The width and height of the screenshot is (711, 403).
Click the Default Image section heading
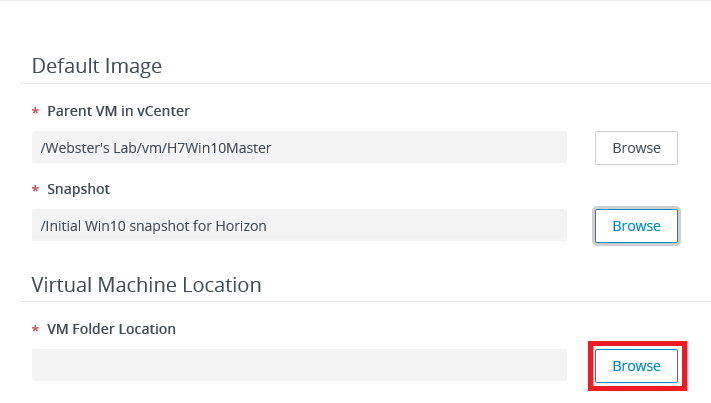[x=97, y=66]
